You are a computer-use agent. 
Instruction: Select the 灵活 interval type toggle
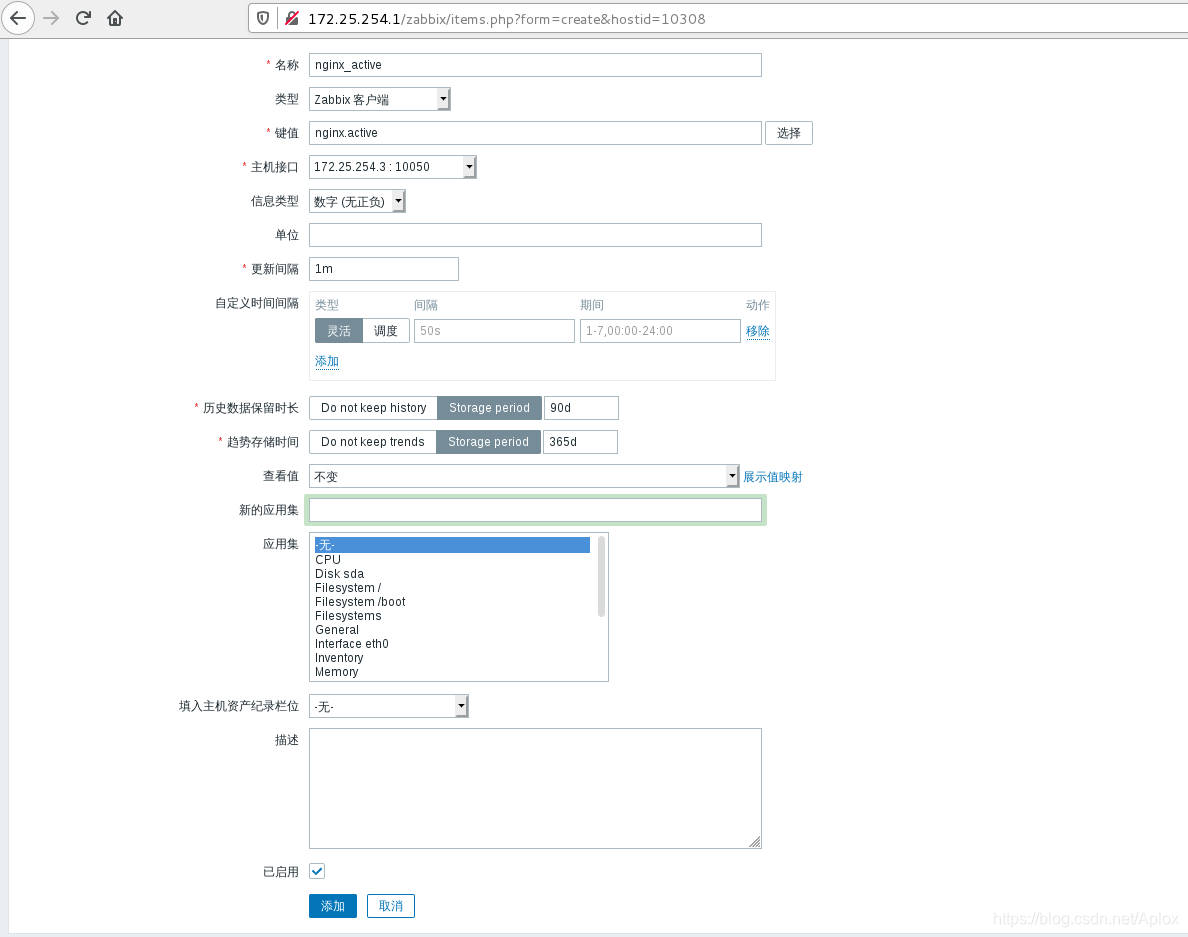tap(339, 331)
